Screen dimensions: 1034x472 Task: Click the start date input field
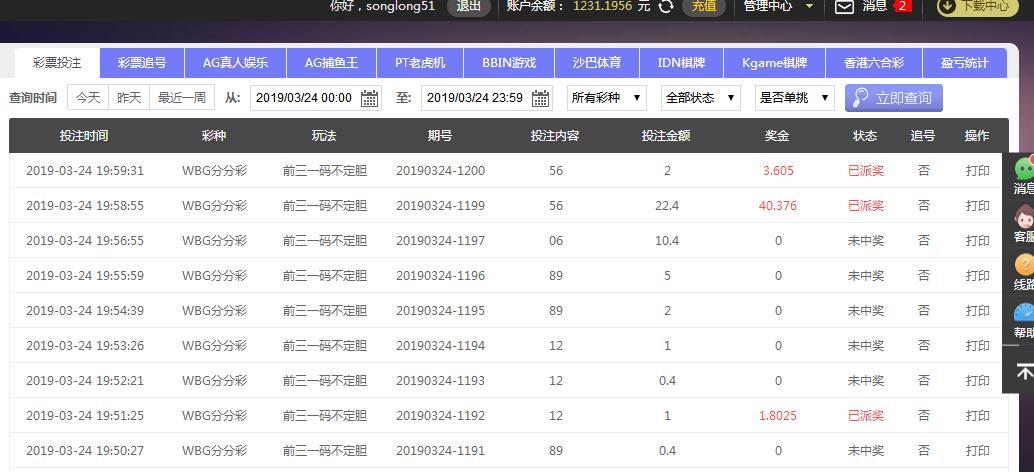303,98
